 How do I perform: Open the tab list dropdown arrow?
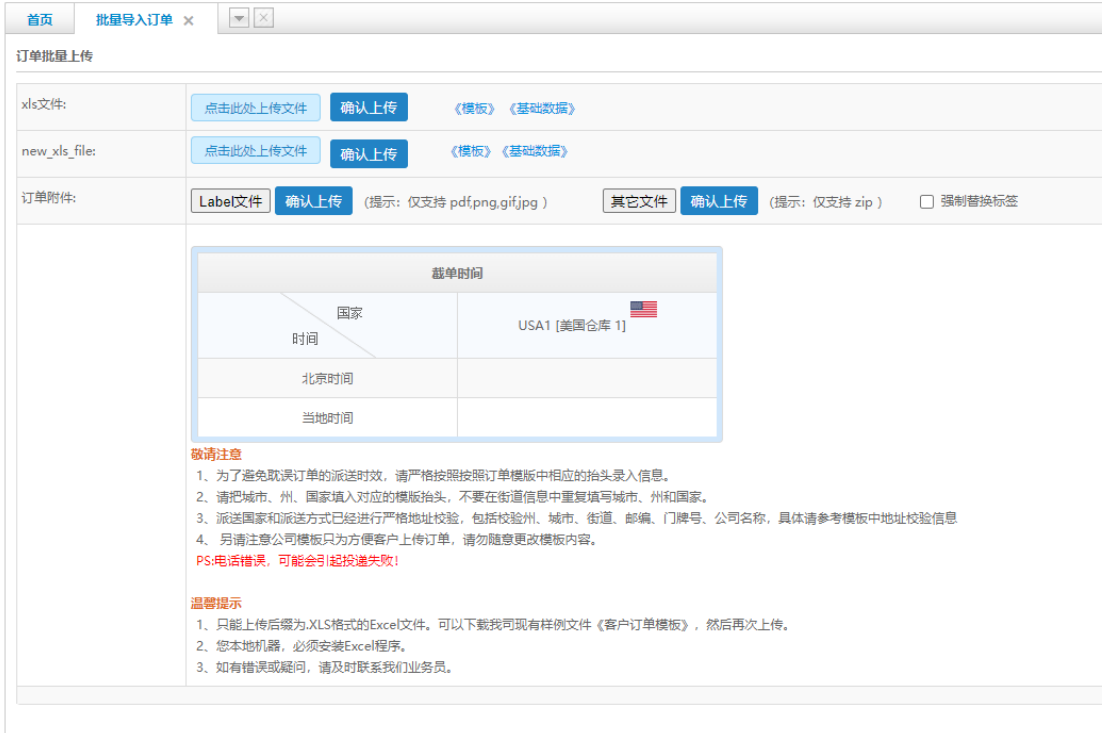coord(239,19)
